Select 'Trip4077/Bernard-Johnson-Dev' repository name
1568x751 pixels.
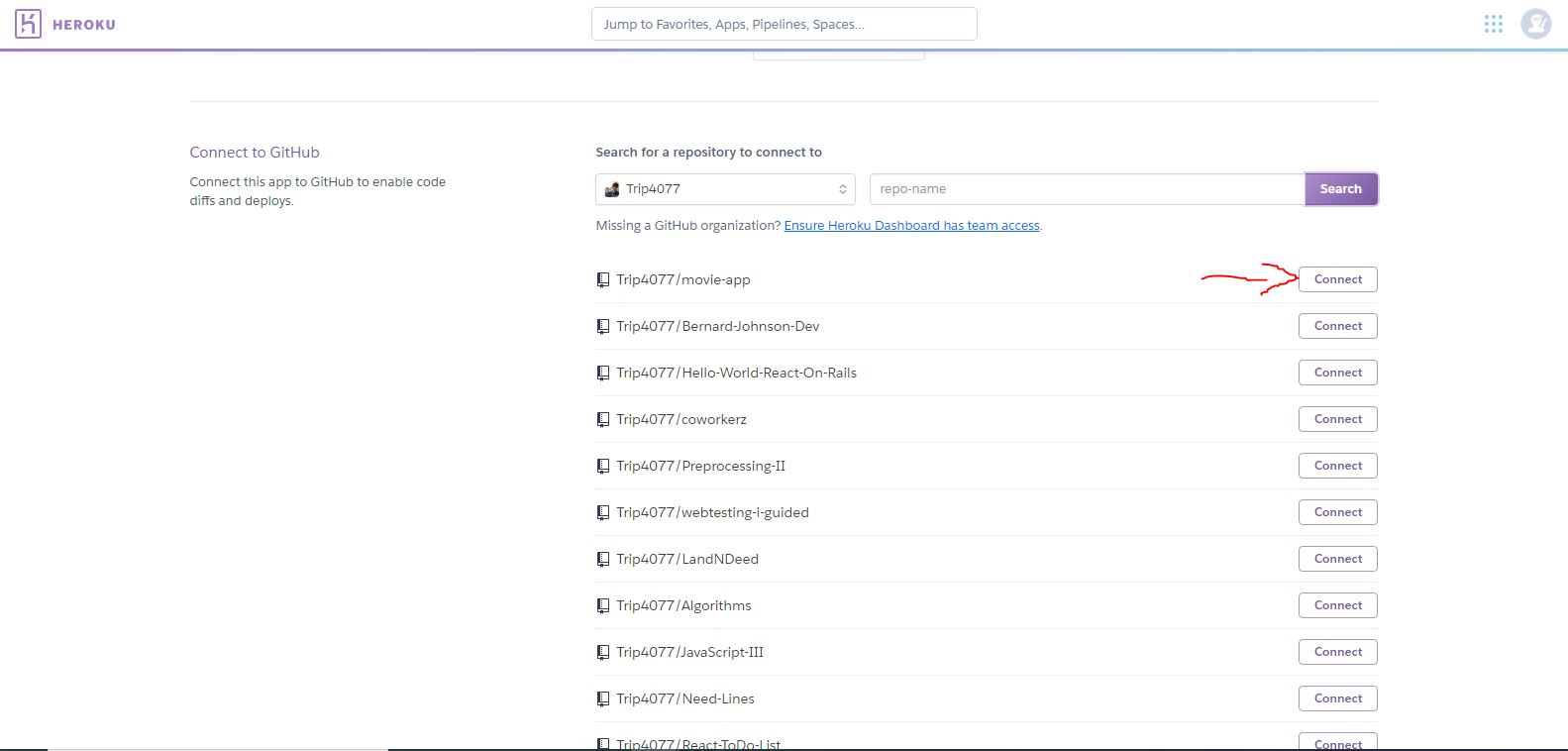(718, 327)
